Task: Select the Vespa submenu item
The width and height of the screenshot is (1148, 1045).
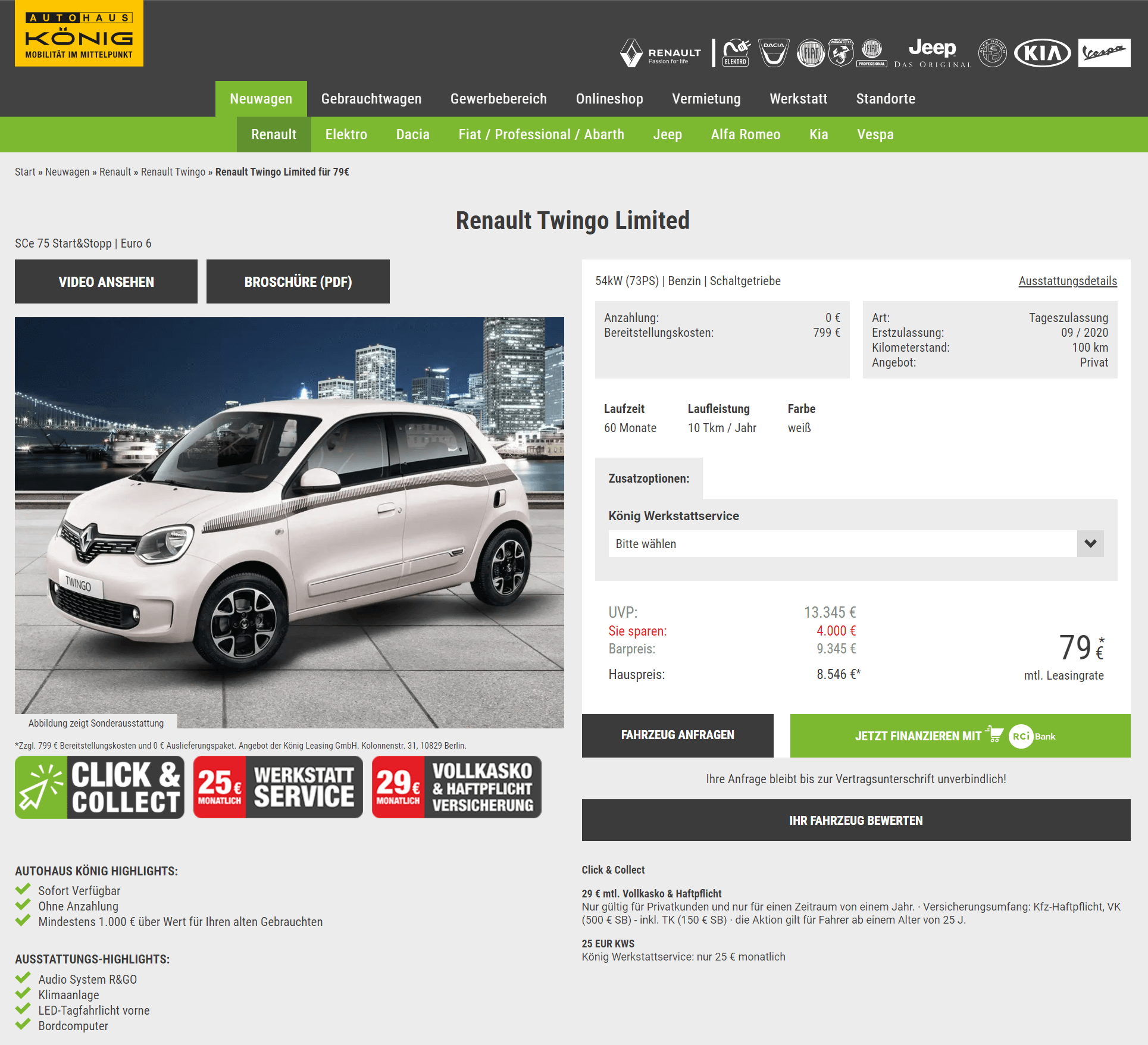Action: pos(875,134)
